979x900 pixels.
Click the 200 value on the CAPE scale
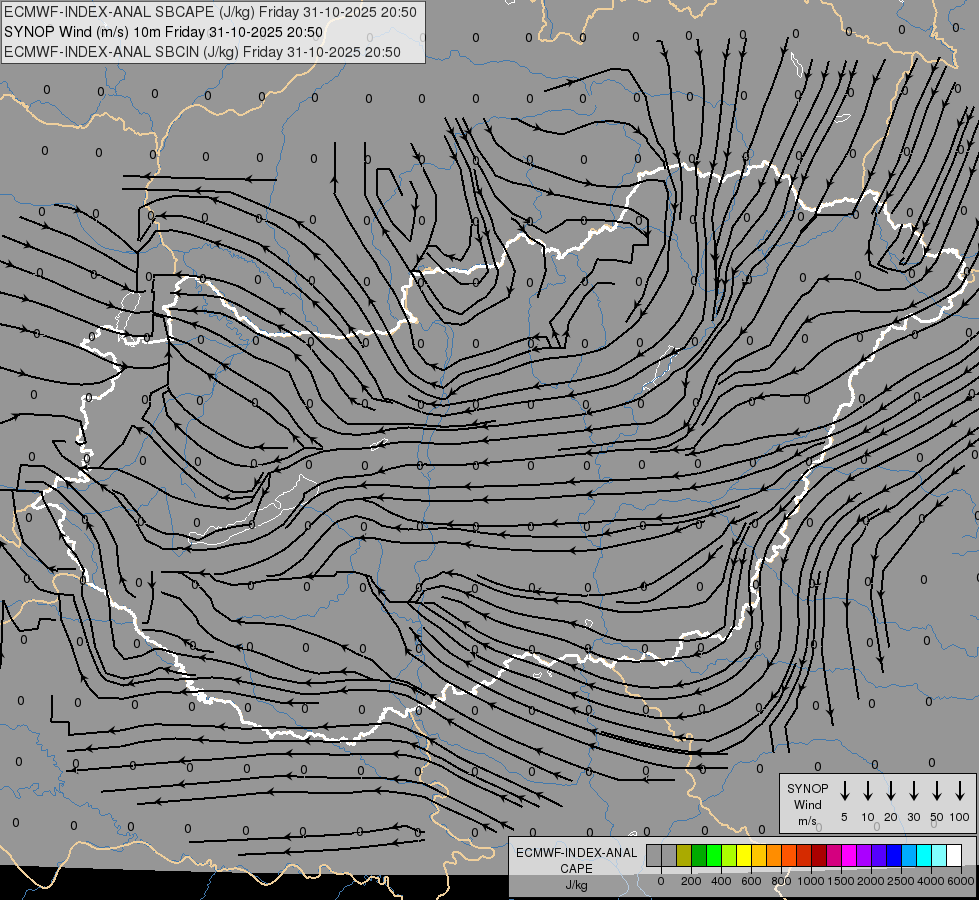point(691,881)
